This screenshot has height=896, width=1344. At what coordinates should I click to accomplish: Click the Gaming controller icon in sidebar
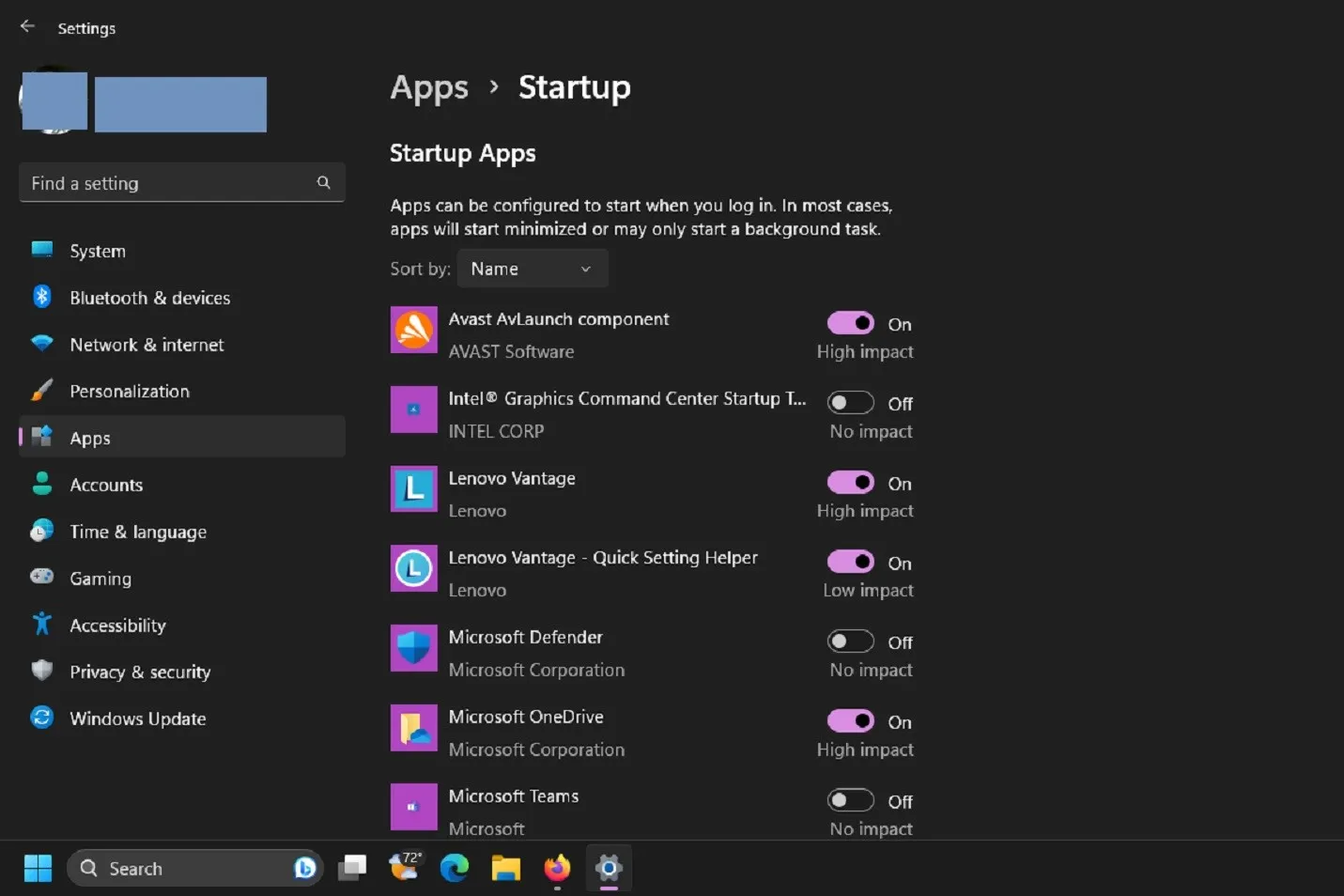[41, 578]
